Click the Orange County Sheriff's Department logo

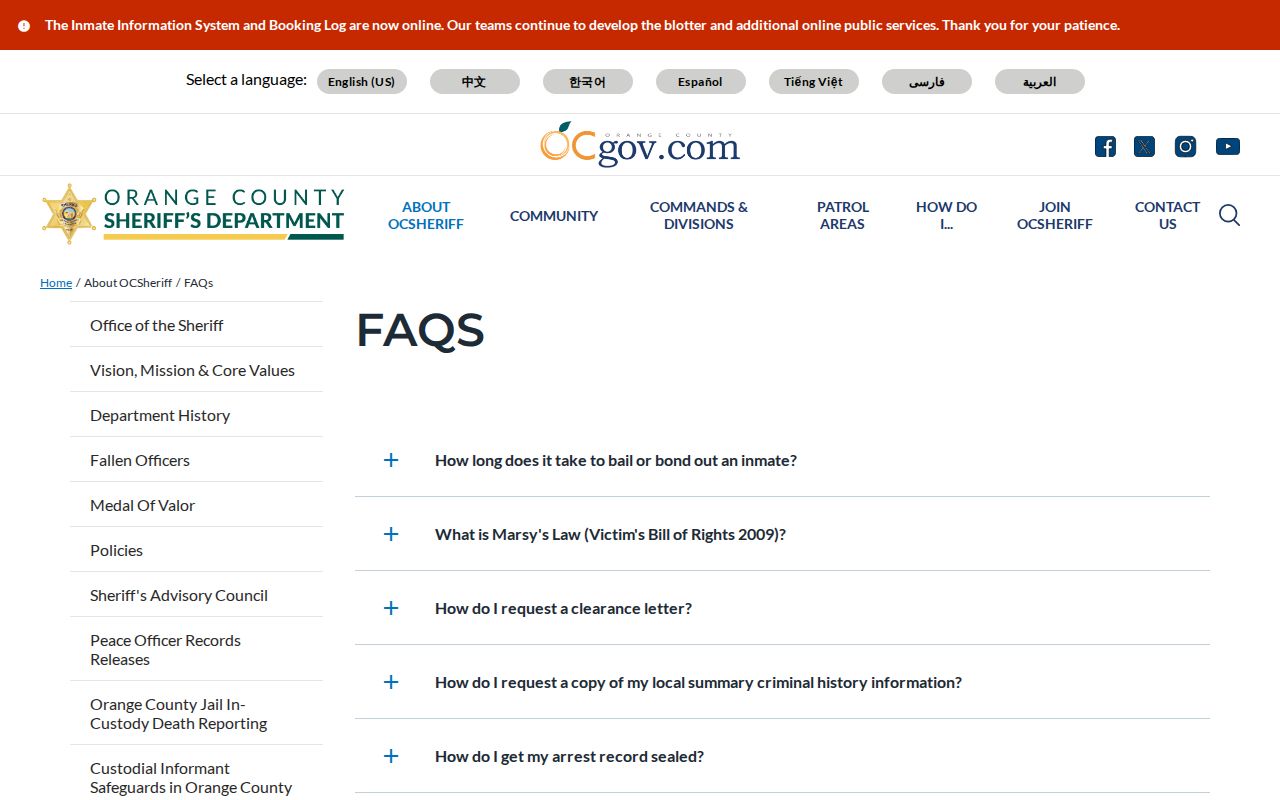click(x=193, y=214)
